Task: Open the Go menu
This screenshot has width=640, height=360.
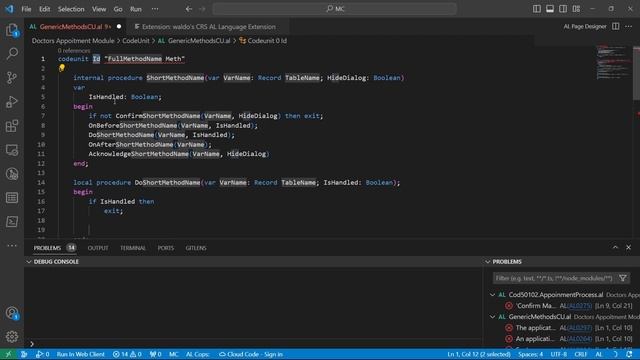Action: click(118, 9)
